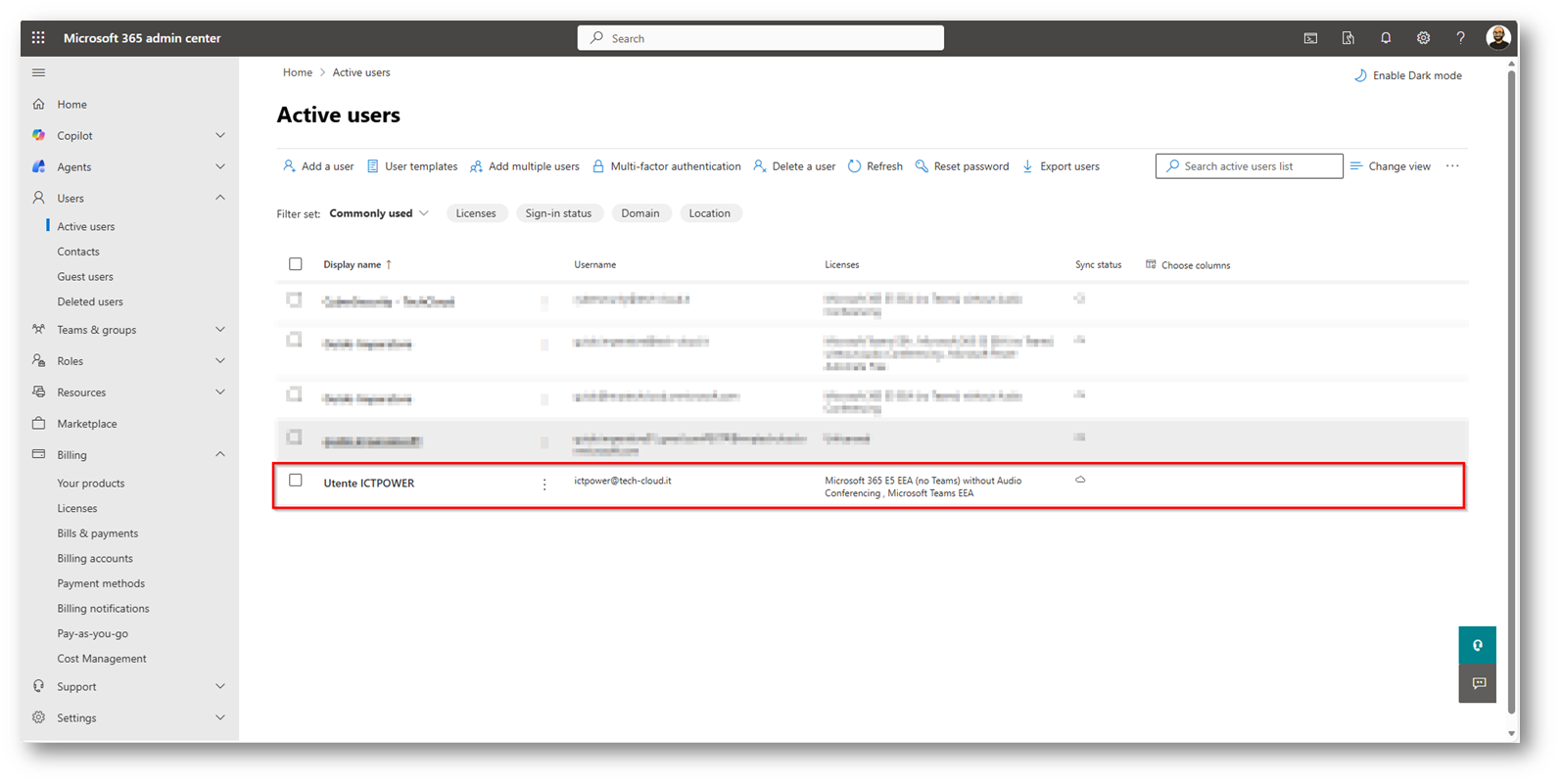This screenshot has height=784, width=1561.
Task: Go to Deleted users in sidebar
Action: [x=90, y=301]
